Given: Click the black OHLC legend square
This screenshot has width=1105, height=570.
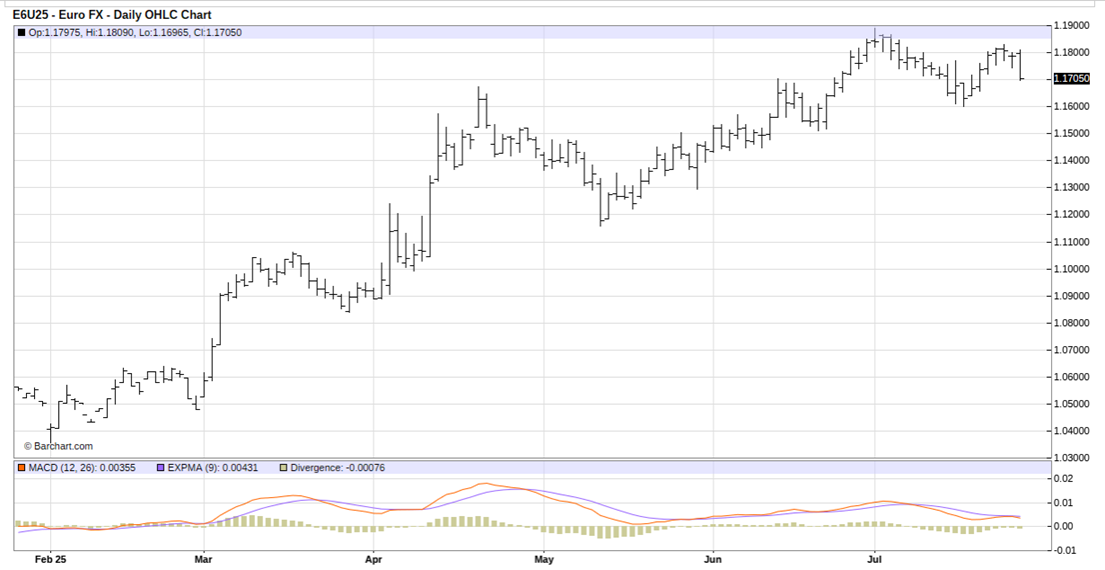Looking at the screenshot, I should tap(22, 32).
